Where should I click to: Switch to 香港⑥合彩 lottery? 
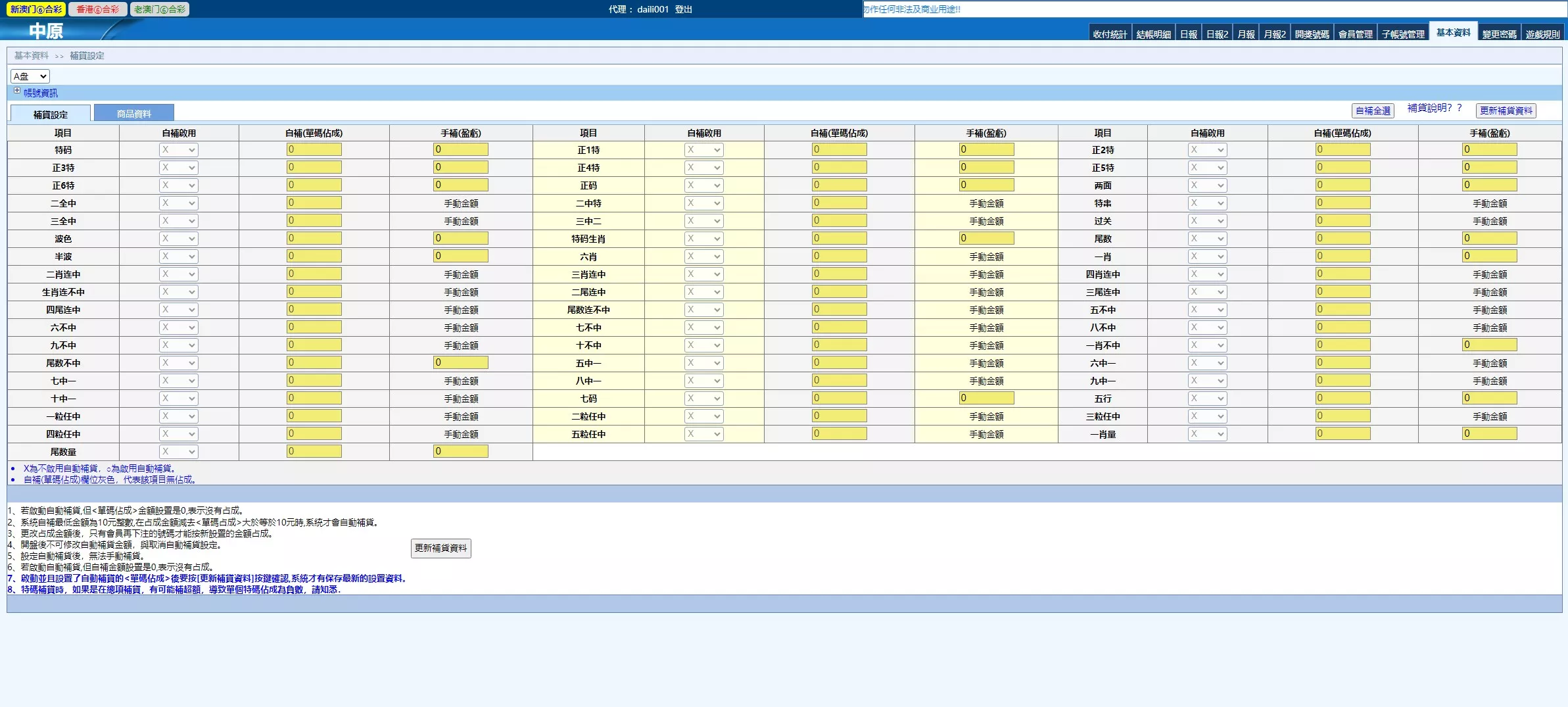(98, 9)
